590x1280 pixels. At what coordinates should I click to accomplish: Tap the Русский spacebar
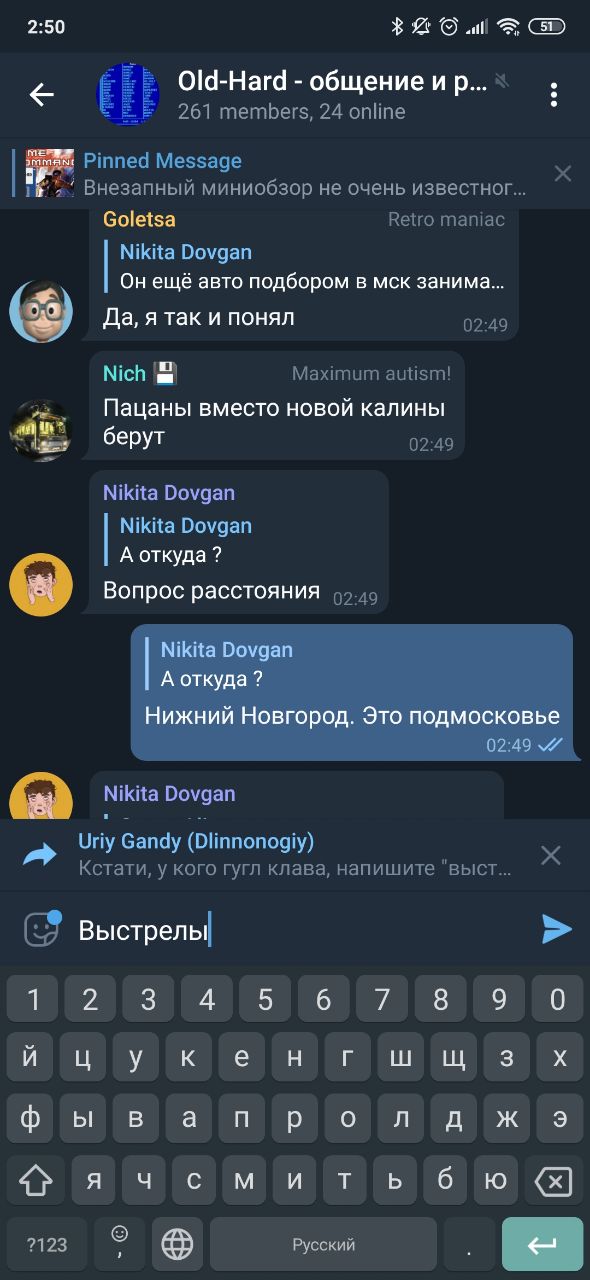[323, 1245]
